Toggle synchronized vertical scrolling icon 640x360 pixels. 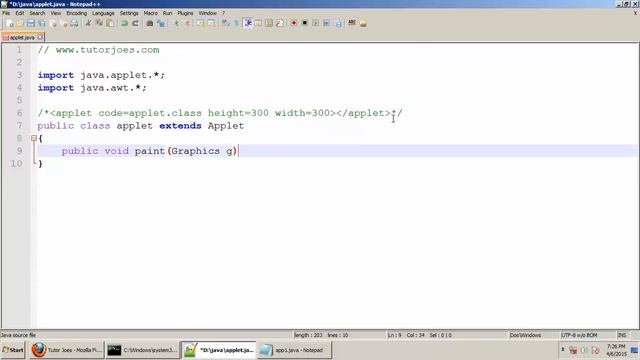[200, 23]
